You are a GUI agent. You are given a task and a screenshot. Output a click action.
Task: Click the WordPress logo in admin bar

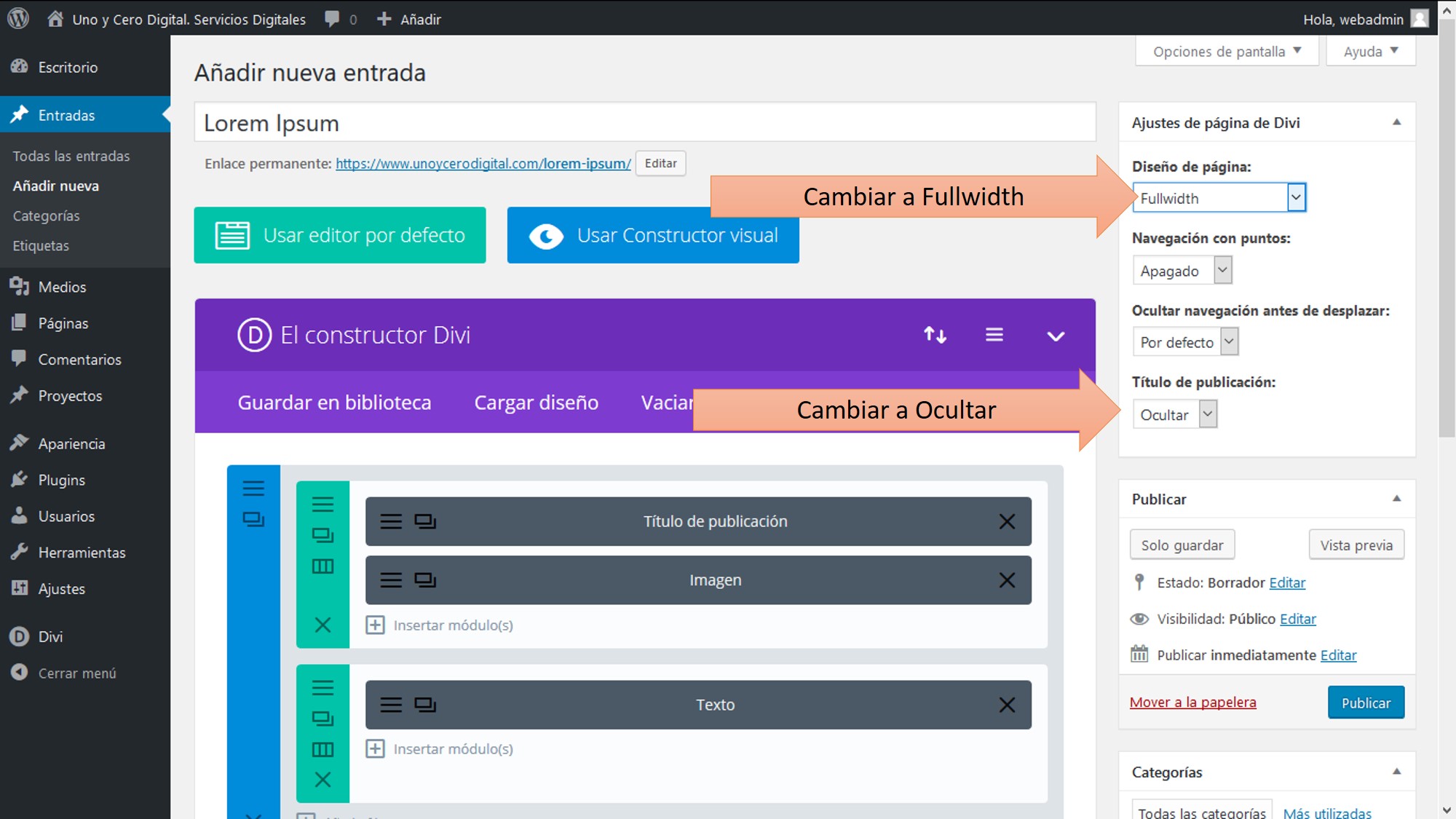point(18,19)
